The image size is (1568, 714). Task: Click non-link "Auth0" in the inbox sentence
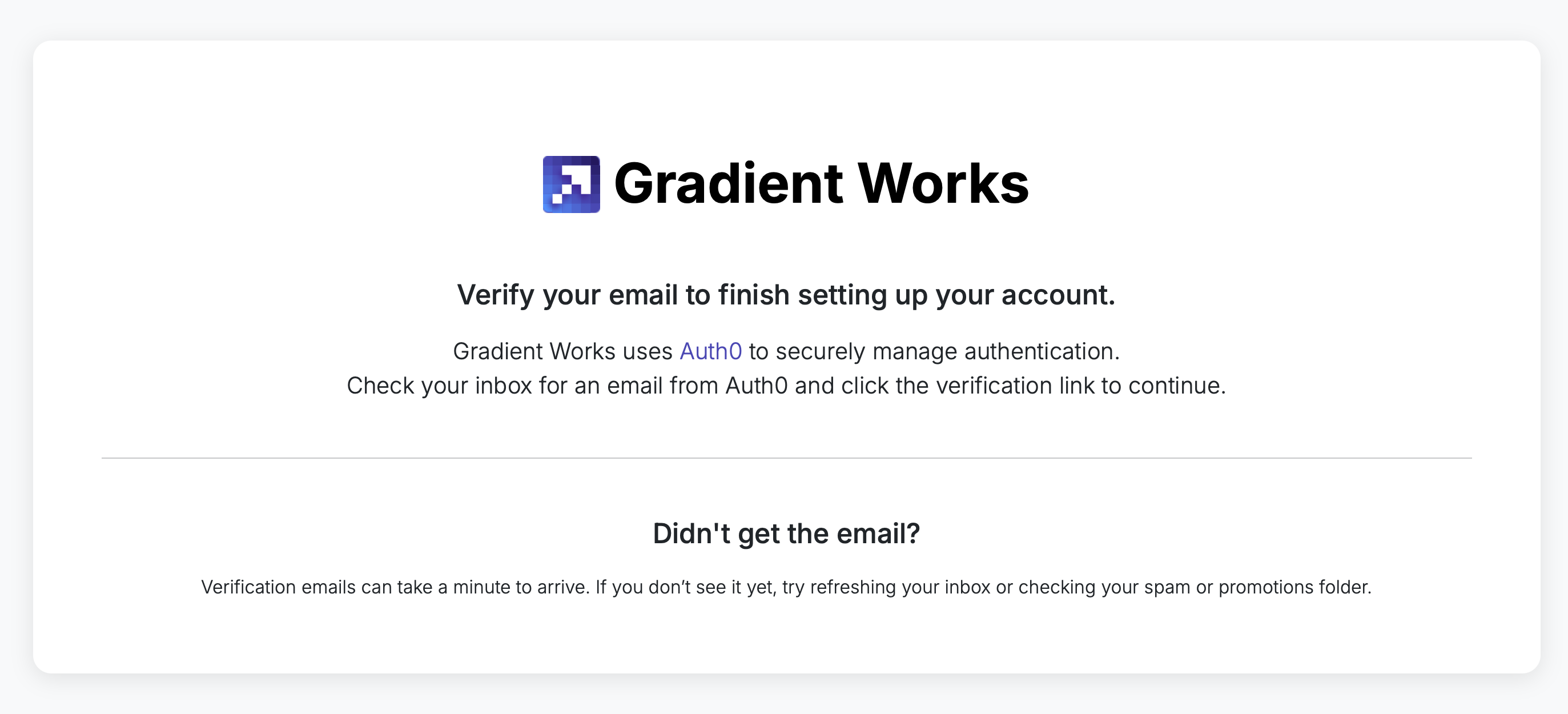click(756, 386)
